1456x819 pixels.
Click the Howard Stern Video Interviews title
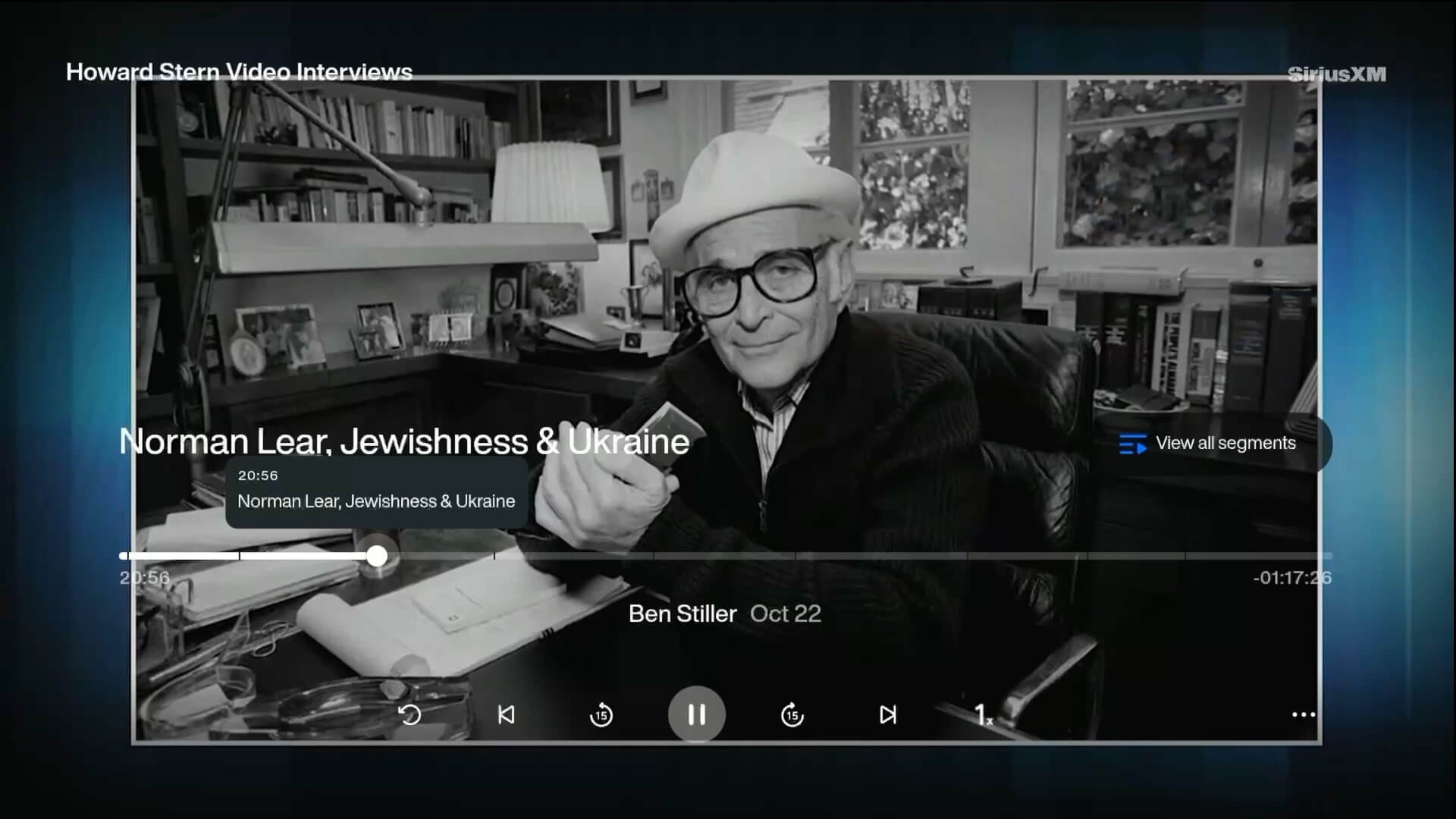(239, 72)
